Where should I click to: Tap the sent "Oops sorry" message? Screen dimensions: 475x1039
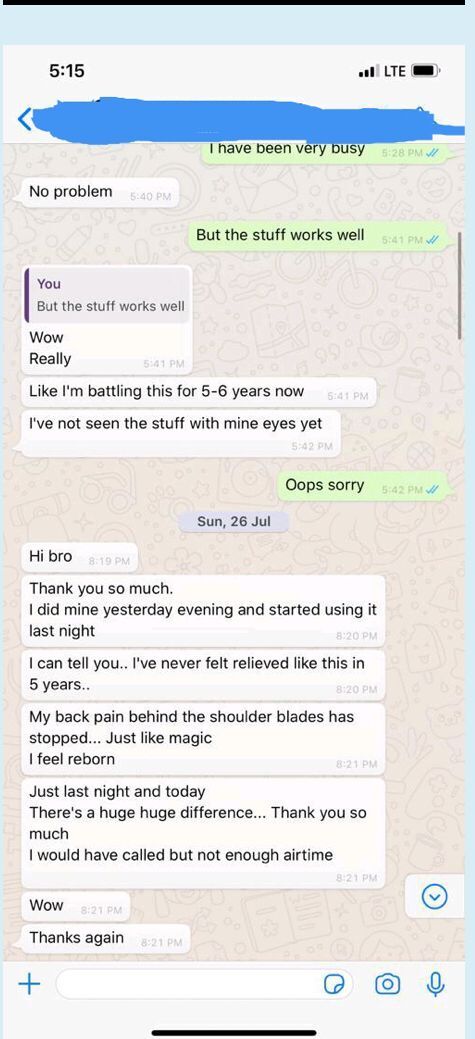[x=363, y=486]
